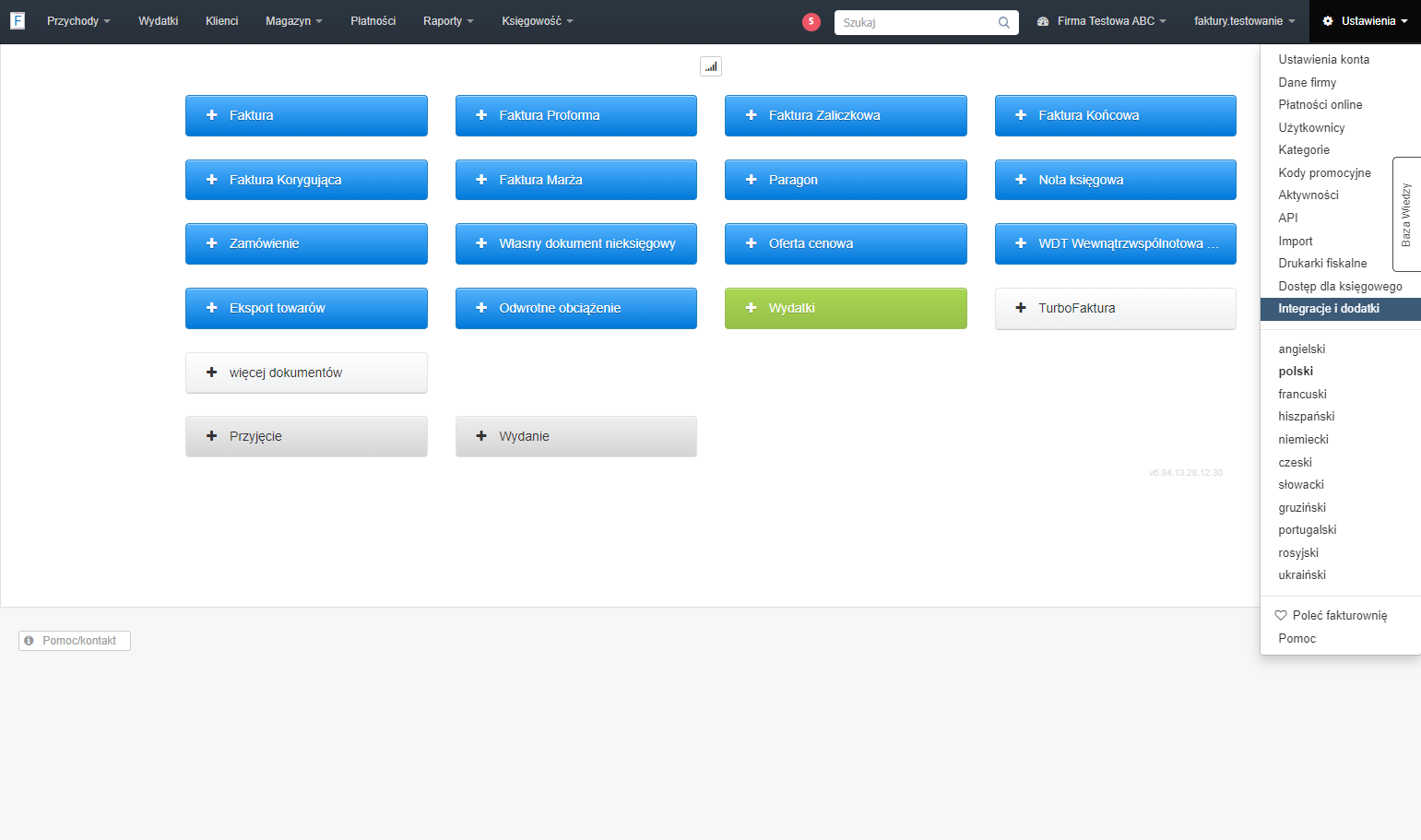Open the faktury.testowanie account dropdown
This screenshot has width=1421, height=840.
point(1245,21)
